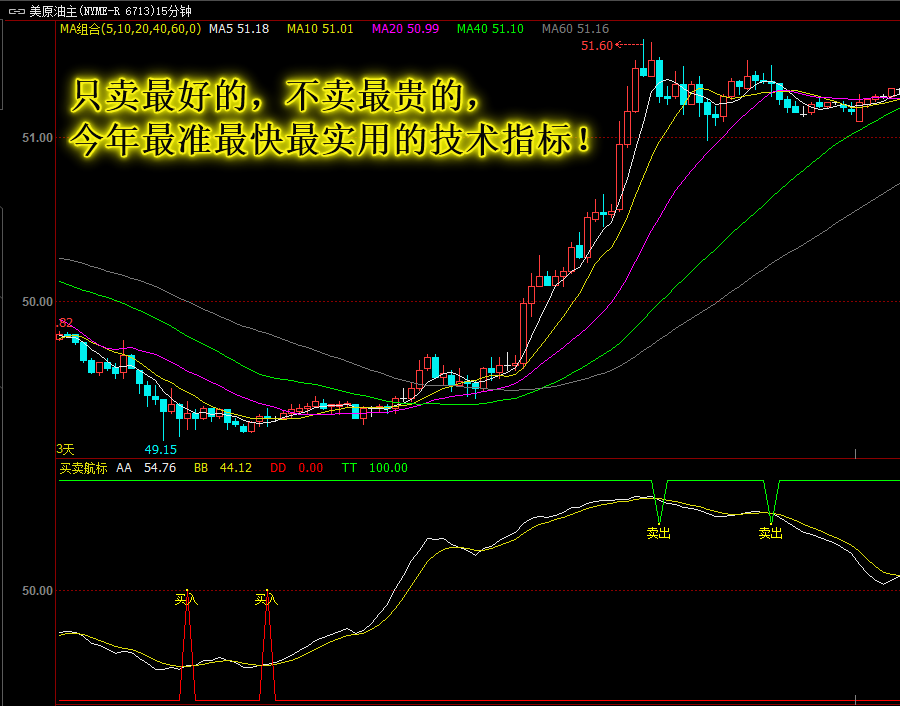The width and height of the screenshot is (900, 706).
Task: Click the 50.00 label on indicator panel axis
Action: [38, 591]
